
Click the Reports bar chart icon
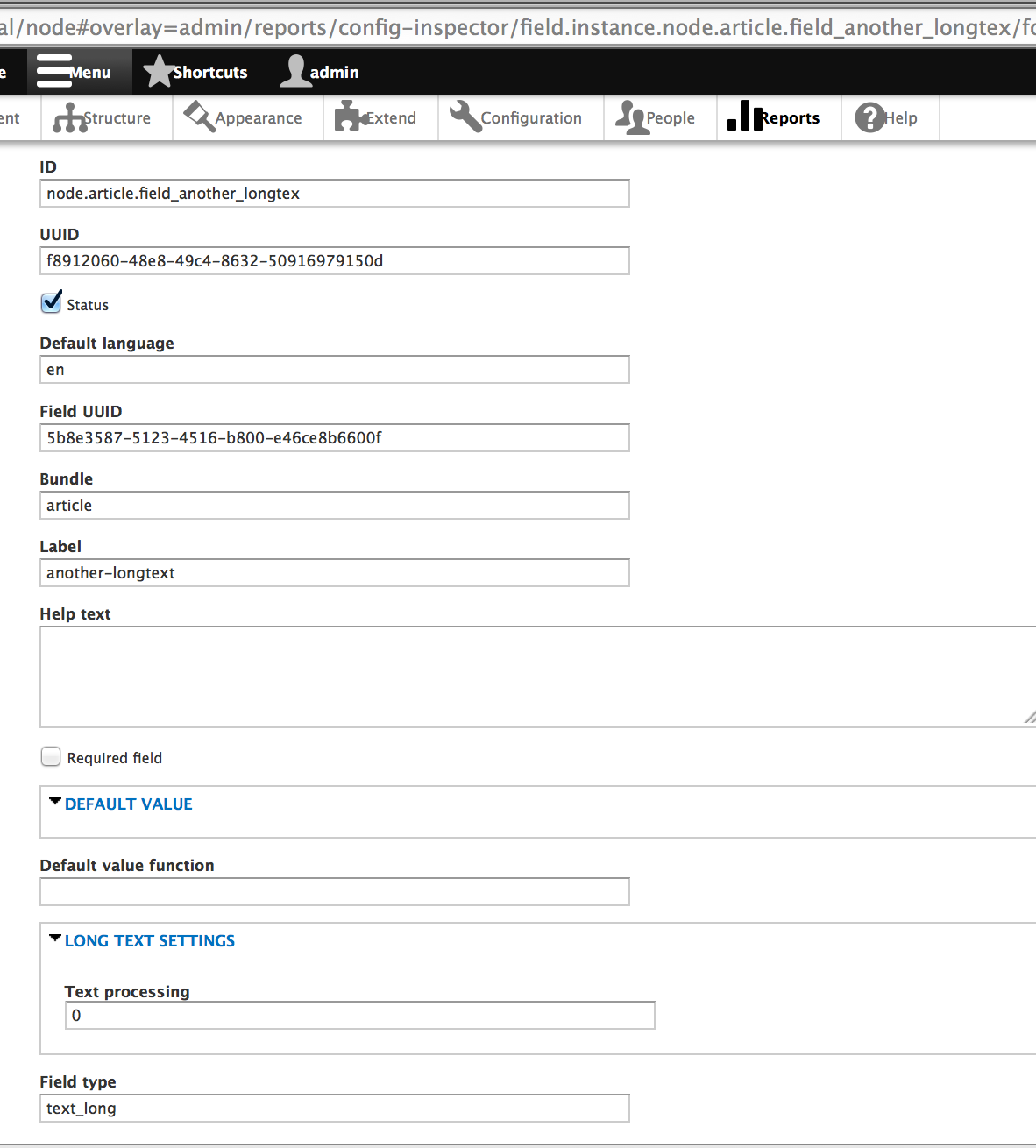pos(745,116)
